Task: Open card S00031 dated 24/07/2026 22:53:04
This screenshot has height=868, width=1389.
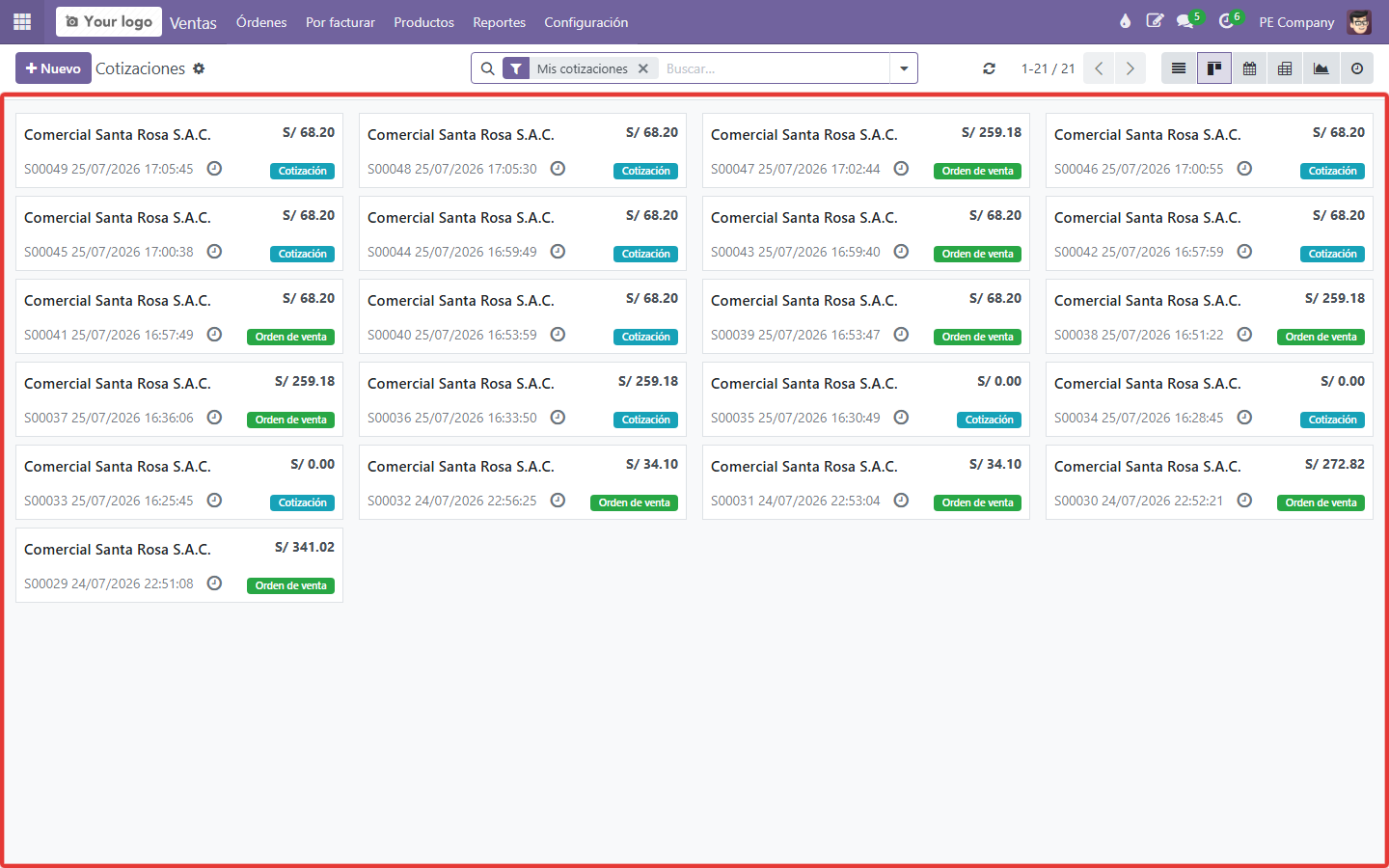Action: click(866, 482)
